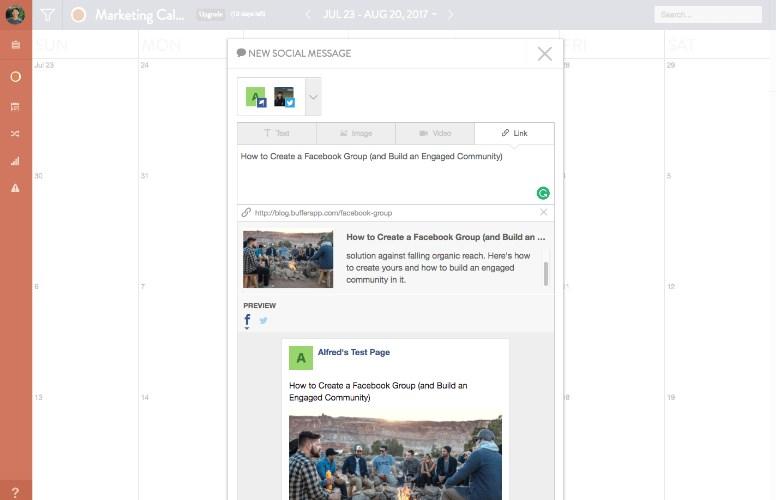Click the link description text
The width and height of the screenshot is (776, 500).
[x=438, y=268]
